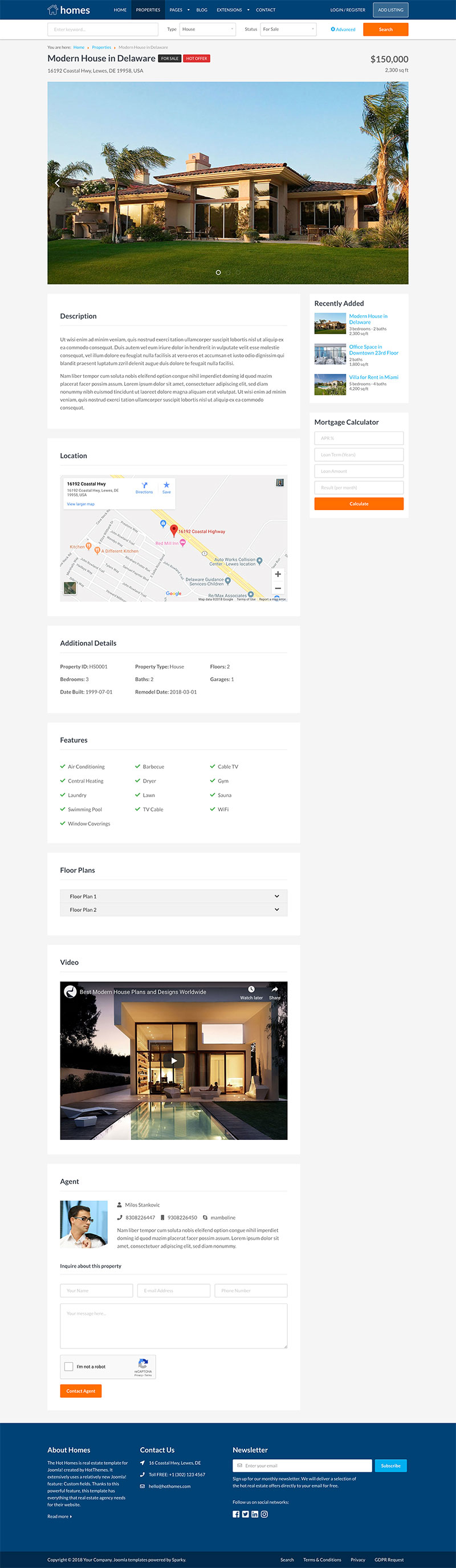Open Properties menu item

[x=148, y=10]
